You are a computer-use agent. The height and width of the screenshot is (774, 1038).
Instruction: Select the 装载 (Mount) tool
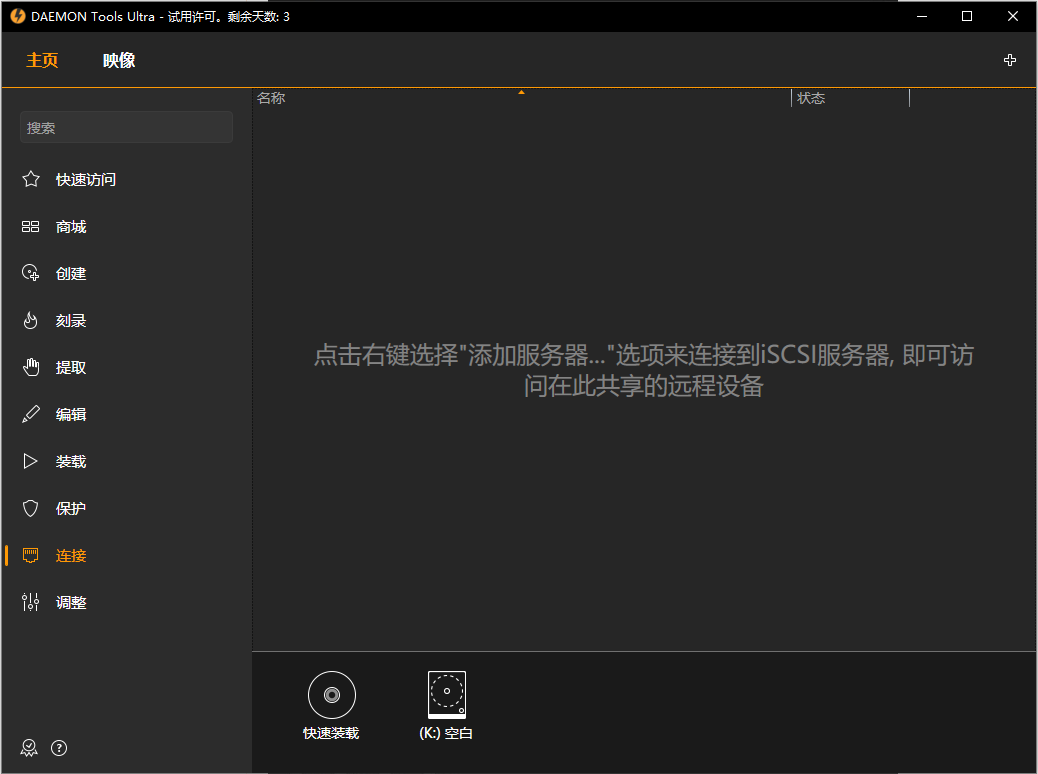coord(70,461)
